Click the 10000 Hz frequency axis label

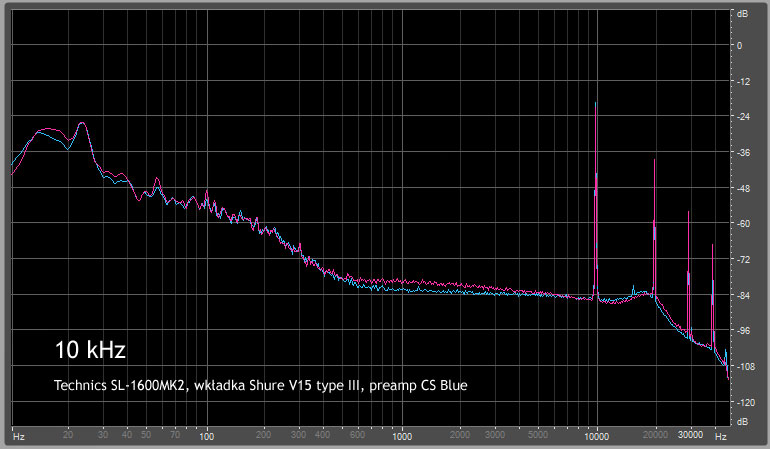[x=597, y=436]
